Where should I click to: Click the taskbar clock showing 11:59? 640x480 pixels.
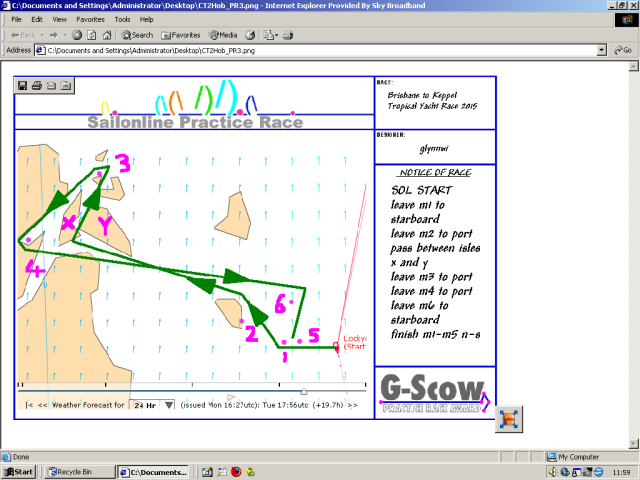tap(621, 472)
